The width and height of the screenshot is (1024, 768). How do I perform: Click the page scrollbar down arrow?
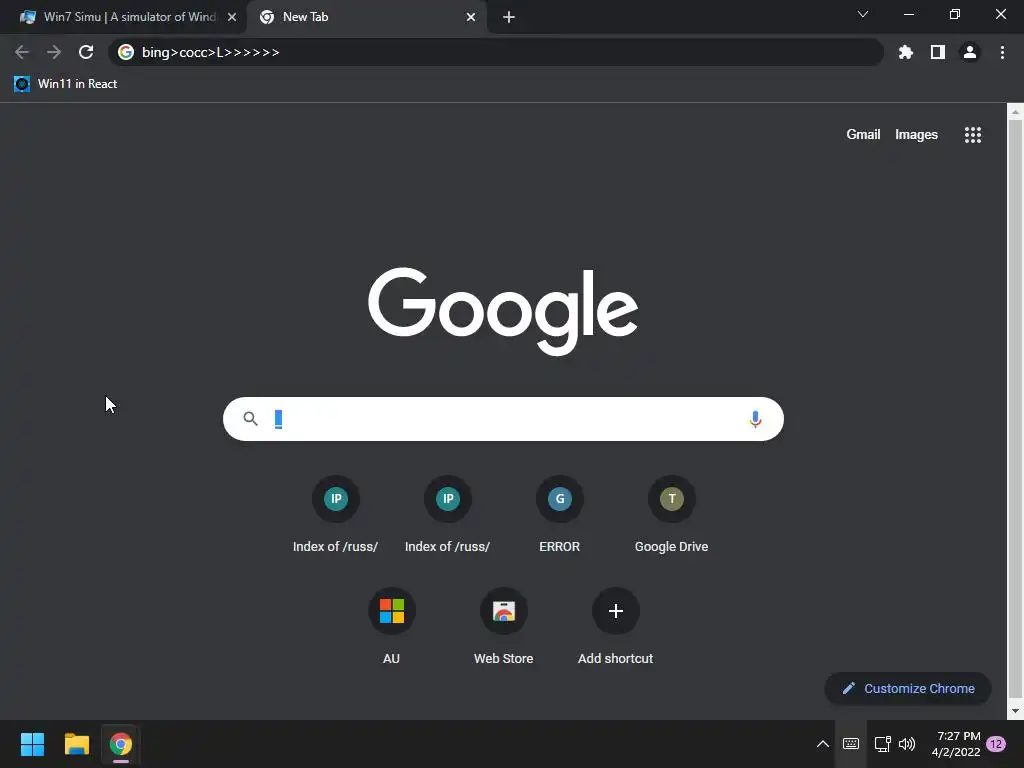pyautogui.click(x=1015, y=711)
